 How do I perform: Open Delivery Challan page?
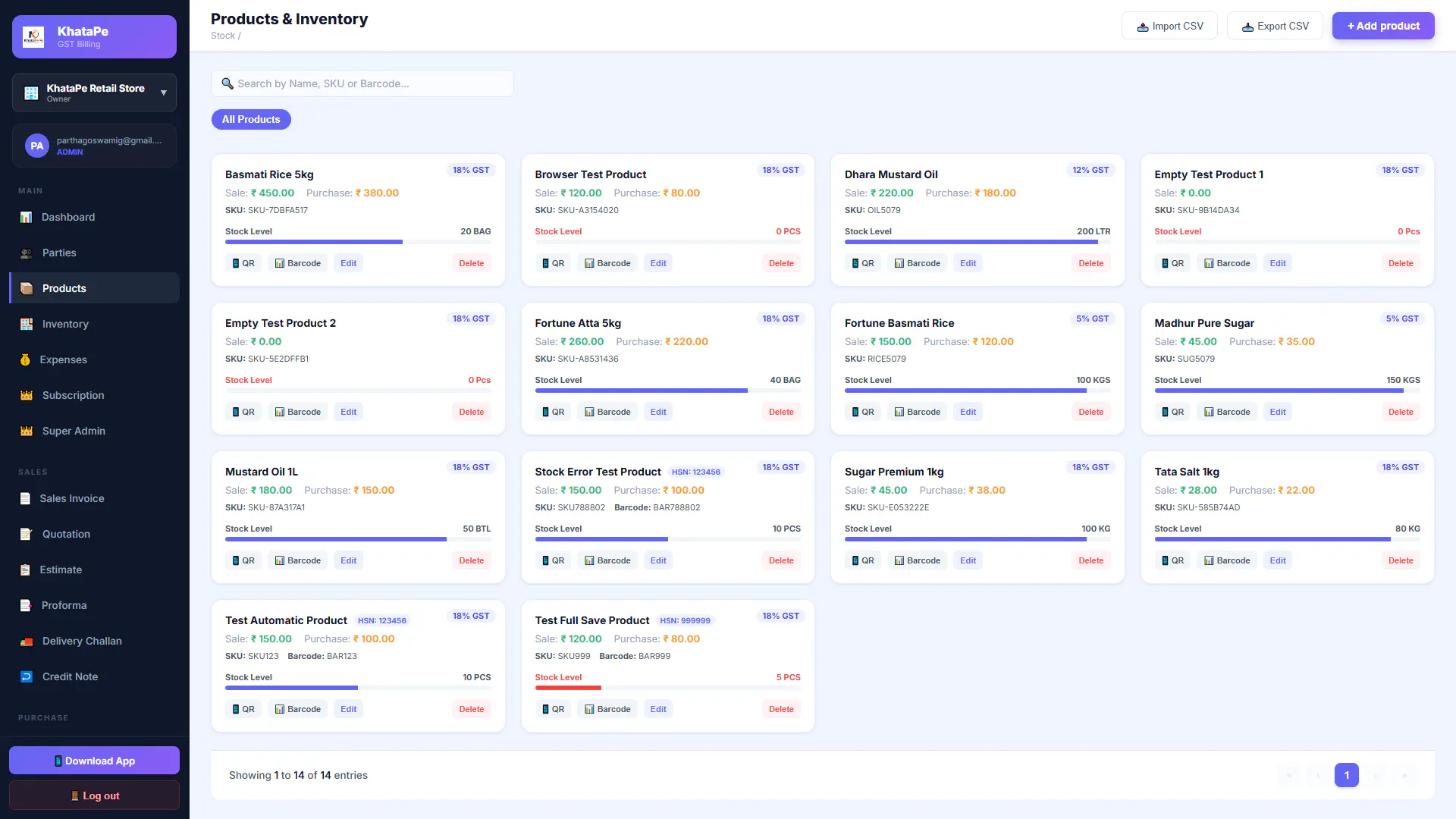[x=94, y=641]
